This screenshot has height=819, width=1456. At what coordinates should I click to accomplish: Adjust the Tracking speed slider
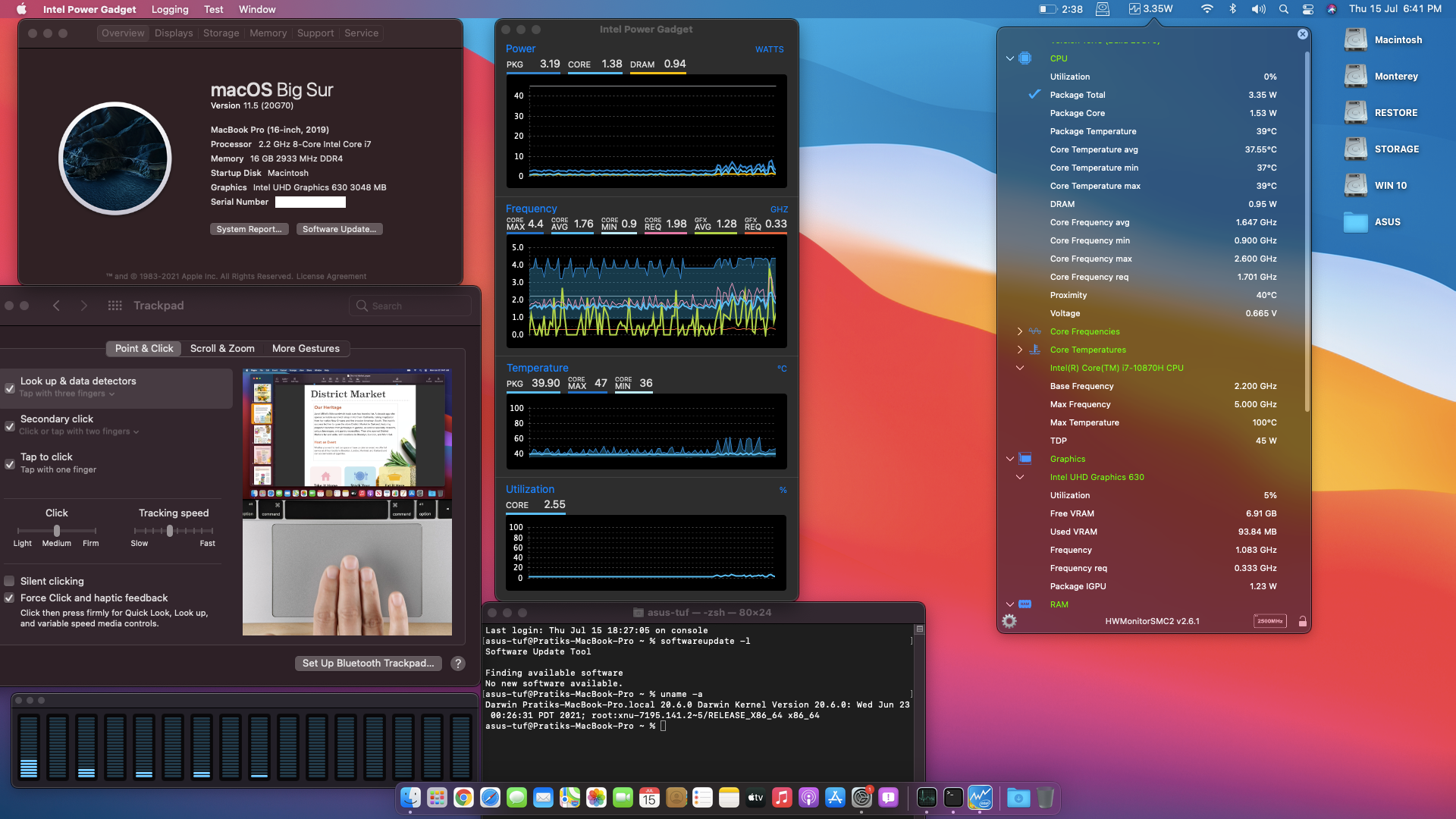point(170,531)
